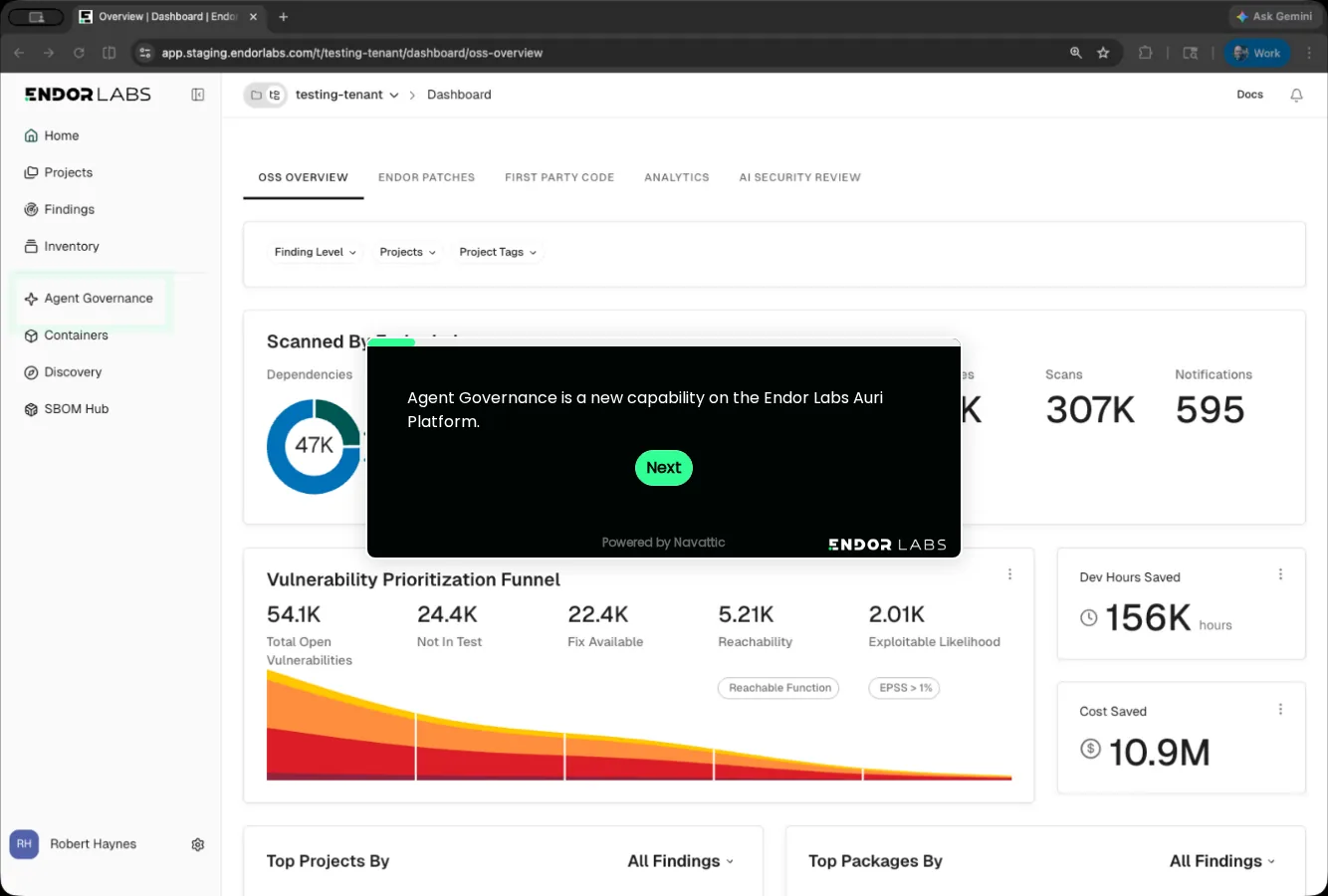
Task: Click the SBOM Hub icon
Action: (31, 409)
